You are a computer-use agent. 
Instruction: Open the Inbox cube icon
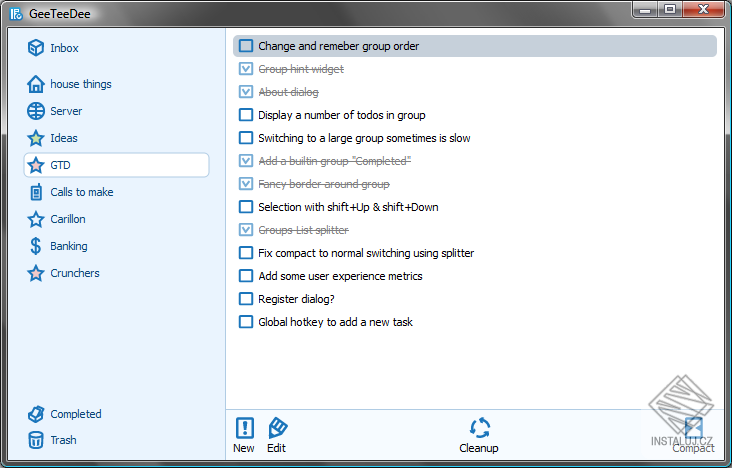click(36, 48)
